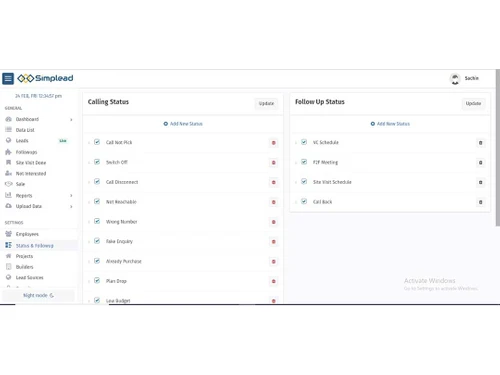This screenshot has height=375, width=500.
Task: Uncheck the F2F Meeting checkbox
Action: coord(304,162)
